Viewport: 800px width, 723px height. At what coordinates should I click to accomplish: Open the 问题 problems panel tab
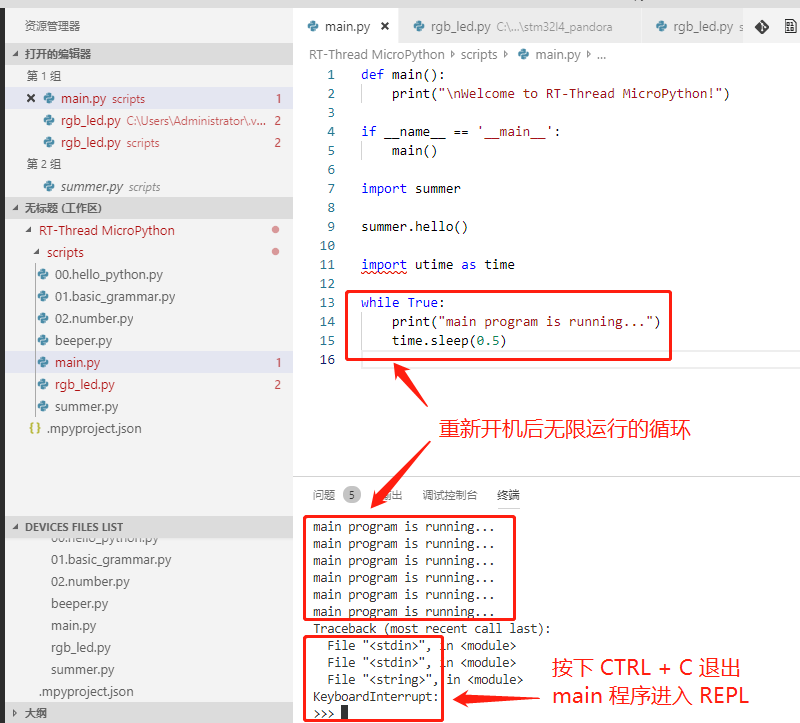324,495
